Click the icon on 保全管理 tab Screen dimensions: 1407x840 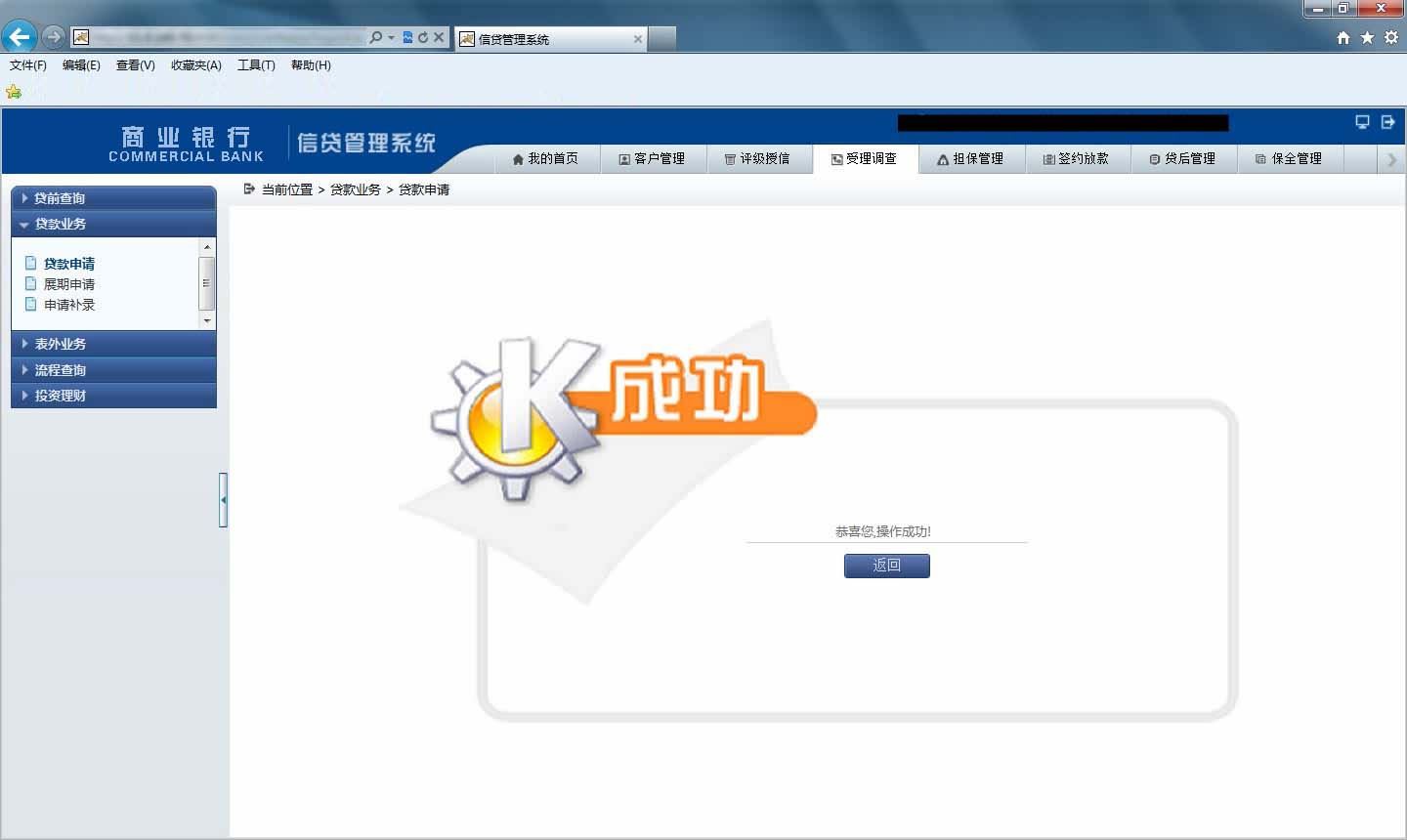click(1261, 159)
